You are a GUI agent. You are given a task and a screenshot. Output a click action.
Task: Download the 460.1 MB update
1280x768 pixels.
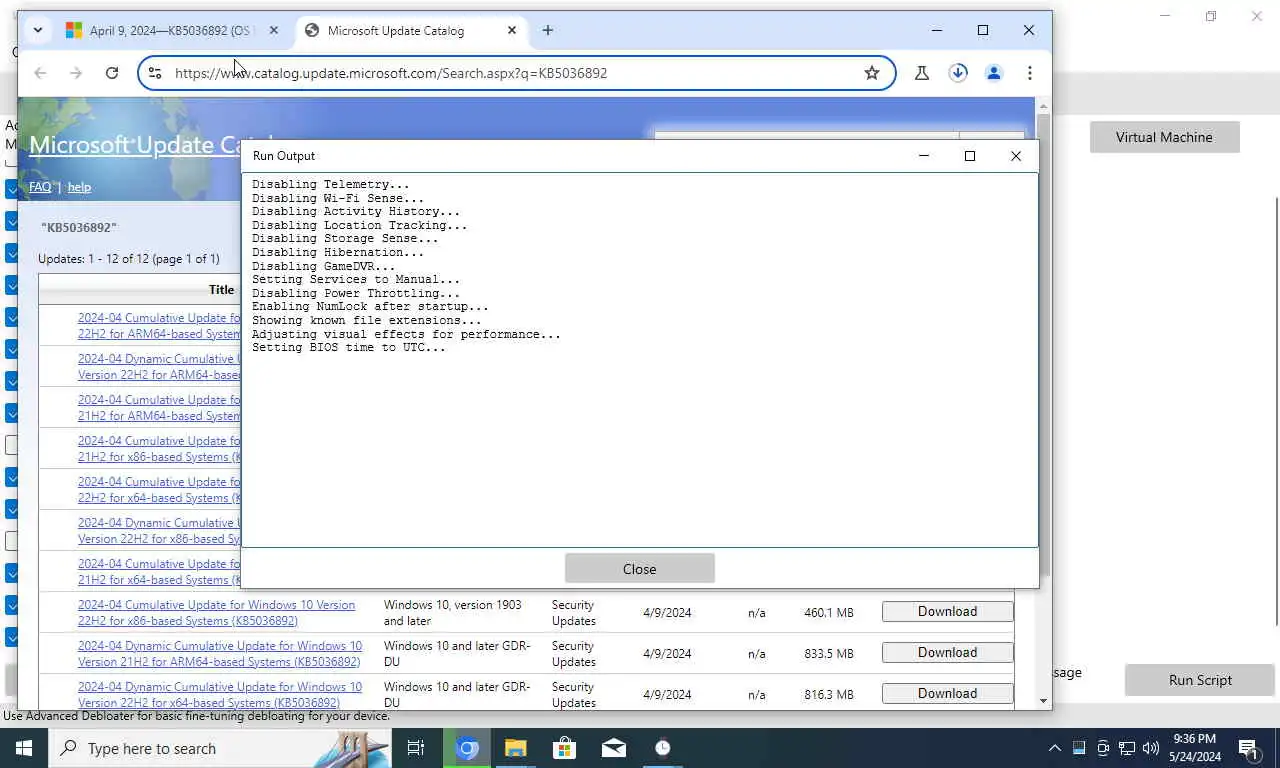click(947, 612)
